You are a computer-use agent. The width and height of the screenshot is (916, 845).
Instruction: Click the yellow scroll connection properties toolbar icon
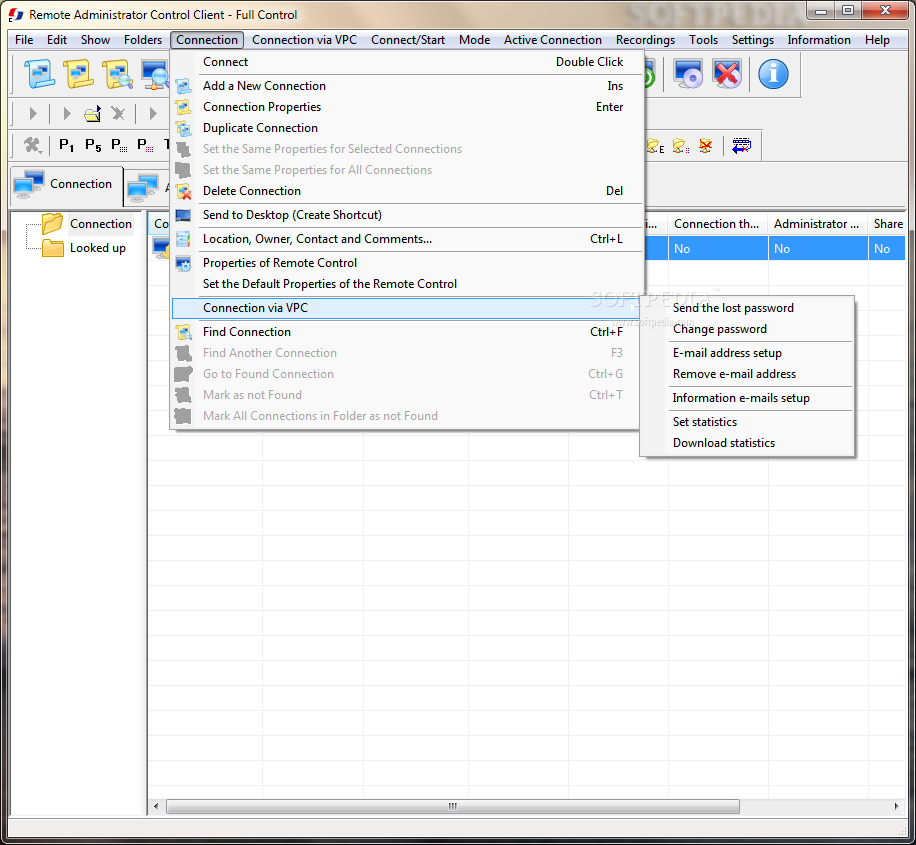[x=78, y=74]
